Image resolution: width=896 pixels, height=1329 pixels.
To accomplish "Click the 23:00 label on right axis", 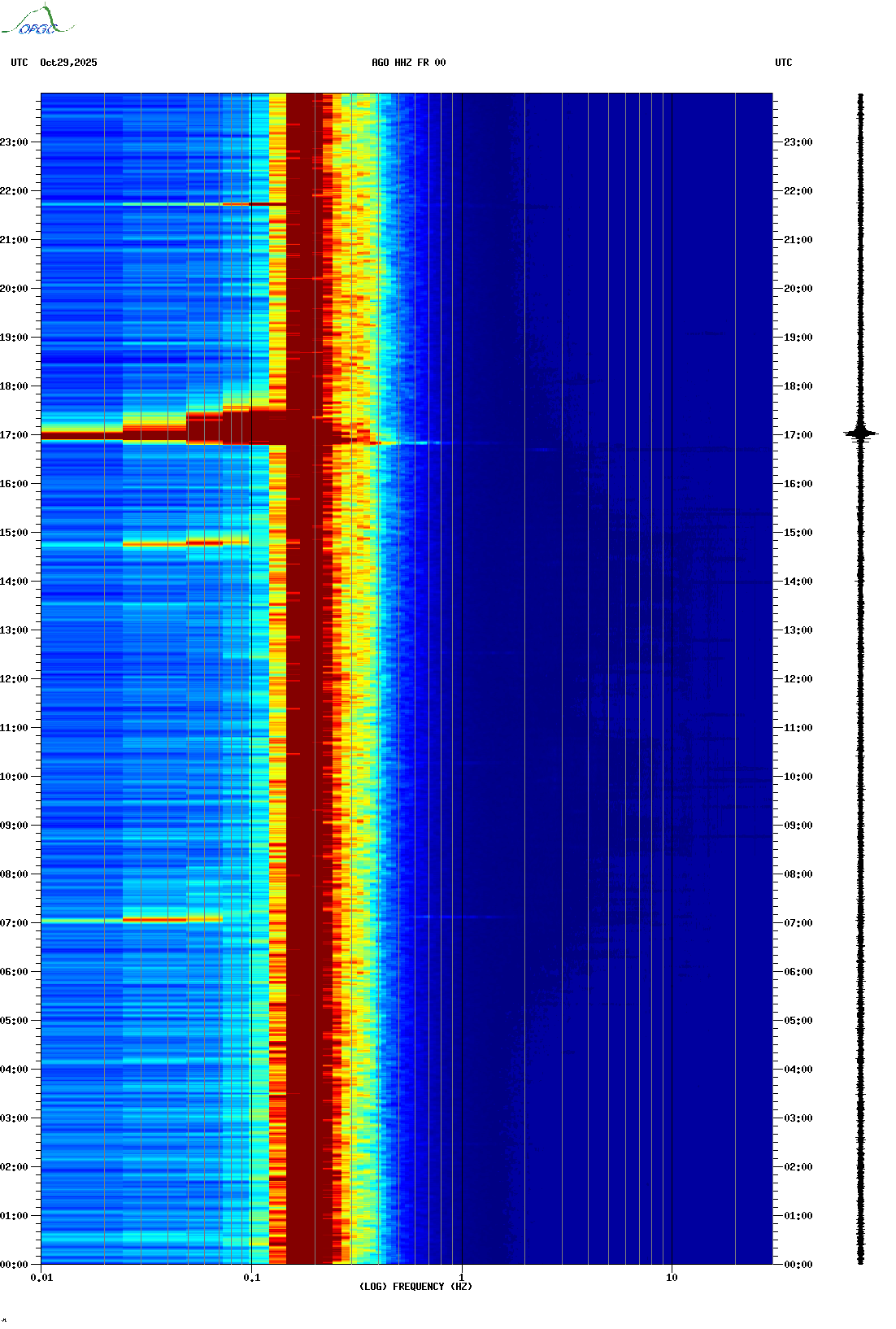I will (x=798, y=142).
